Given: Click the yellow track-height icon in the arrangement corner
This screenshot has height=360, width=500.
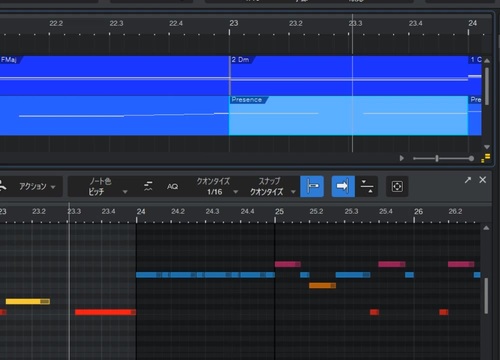Looking at the screenshot, I should tap(486, 158).
